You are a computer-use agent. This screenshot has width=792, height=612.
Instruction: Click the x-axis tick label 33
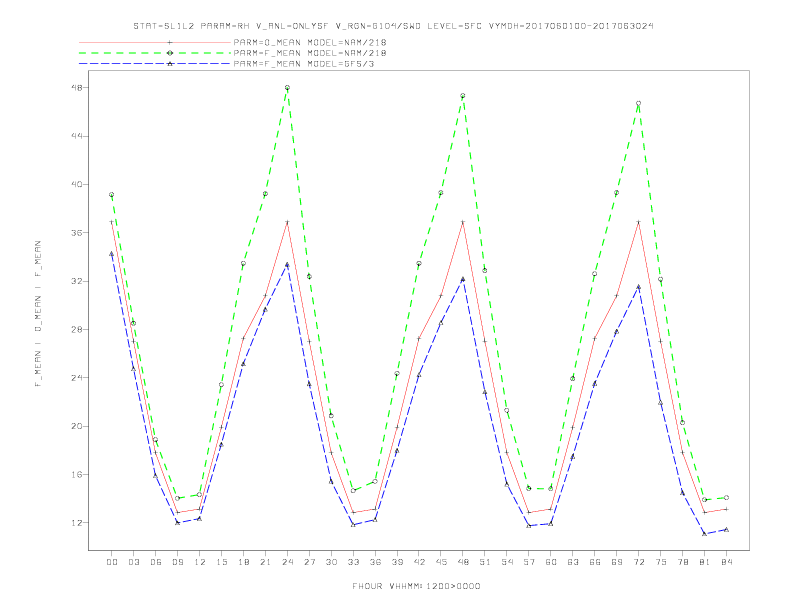(353, 562)
